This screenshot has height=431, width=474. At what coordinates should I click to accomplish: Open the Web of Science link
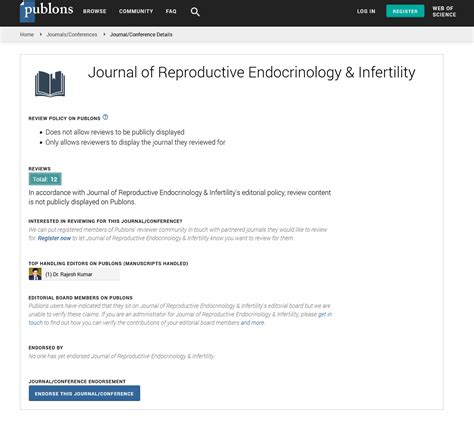click(444, 11)
